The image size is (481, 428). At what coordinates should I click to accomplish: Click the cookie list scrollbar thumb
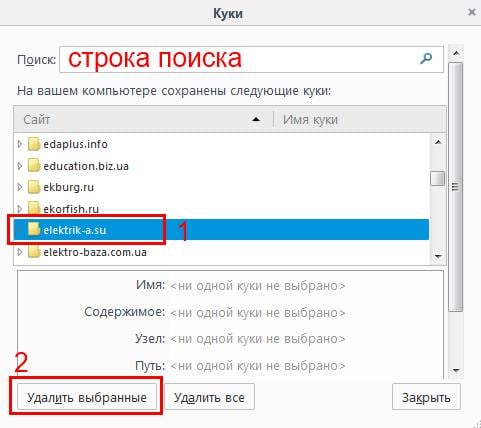point(438,178)
